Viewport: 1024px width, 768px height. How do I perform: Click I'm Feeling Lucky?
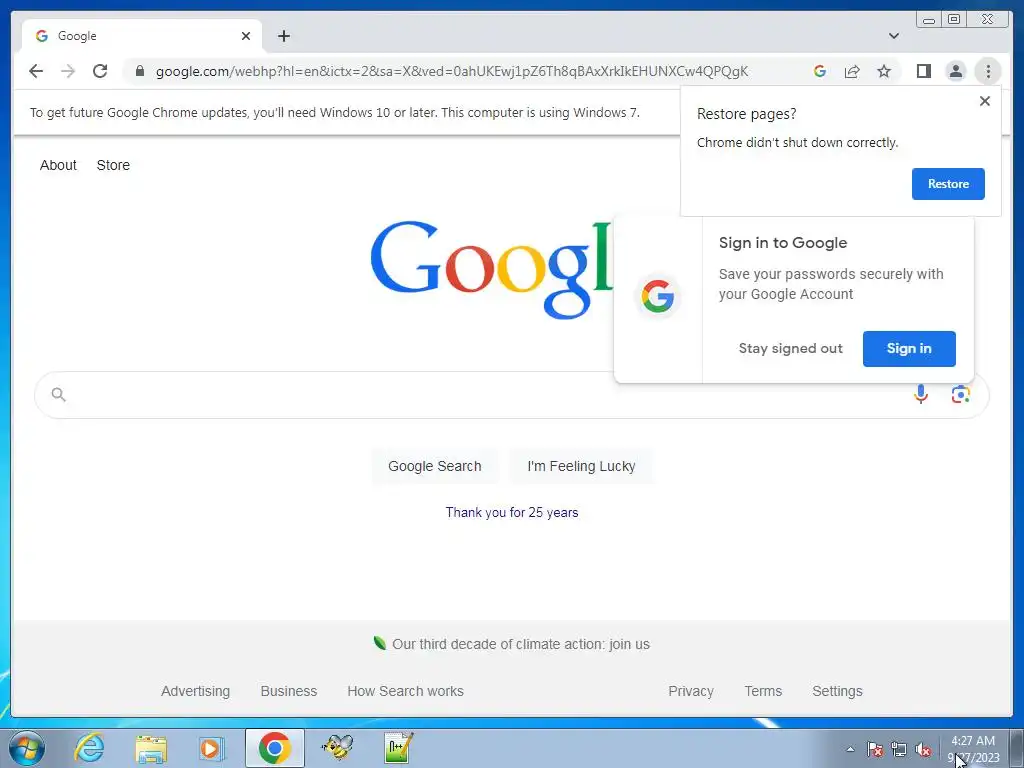pyautogui.click(x=581, y=466)
